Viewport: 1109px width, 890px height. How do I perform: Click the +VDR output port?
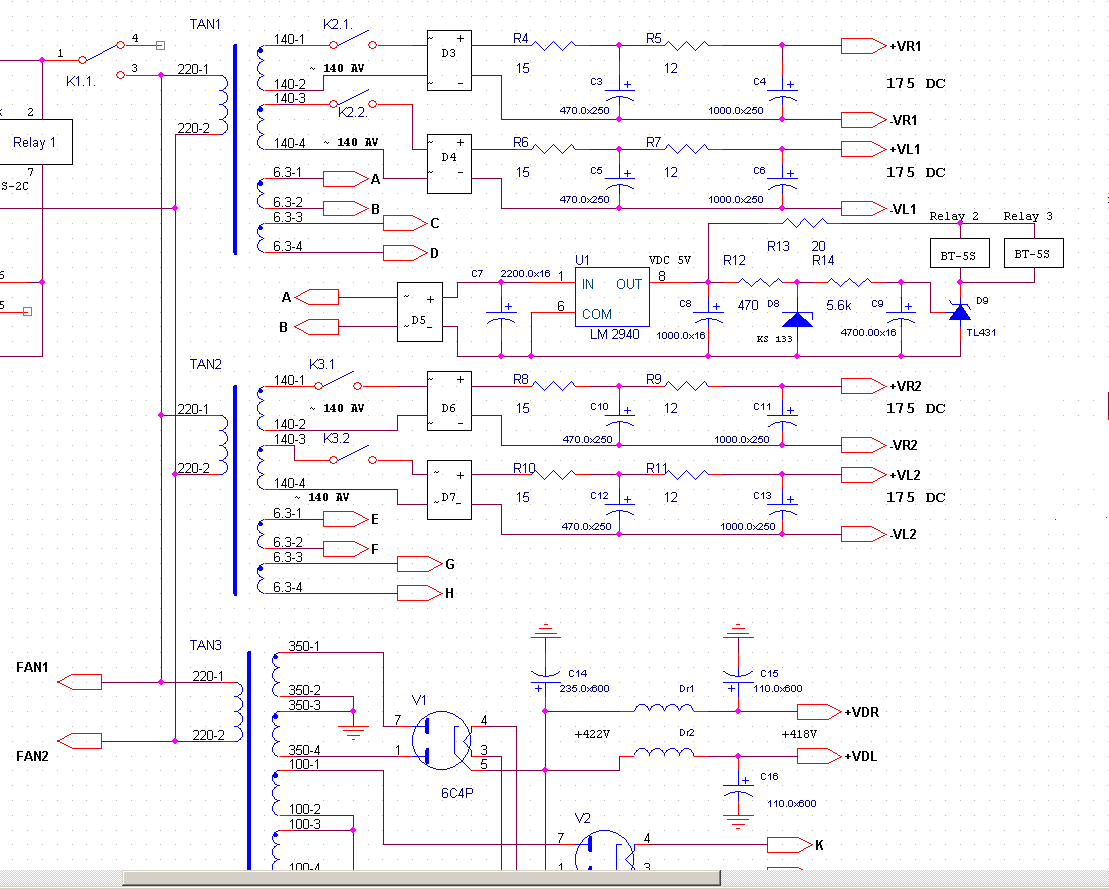point(819,712)
